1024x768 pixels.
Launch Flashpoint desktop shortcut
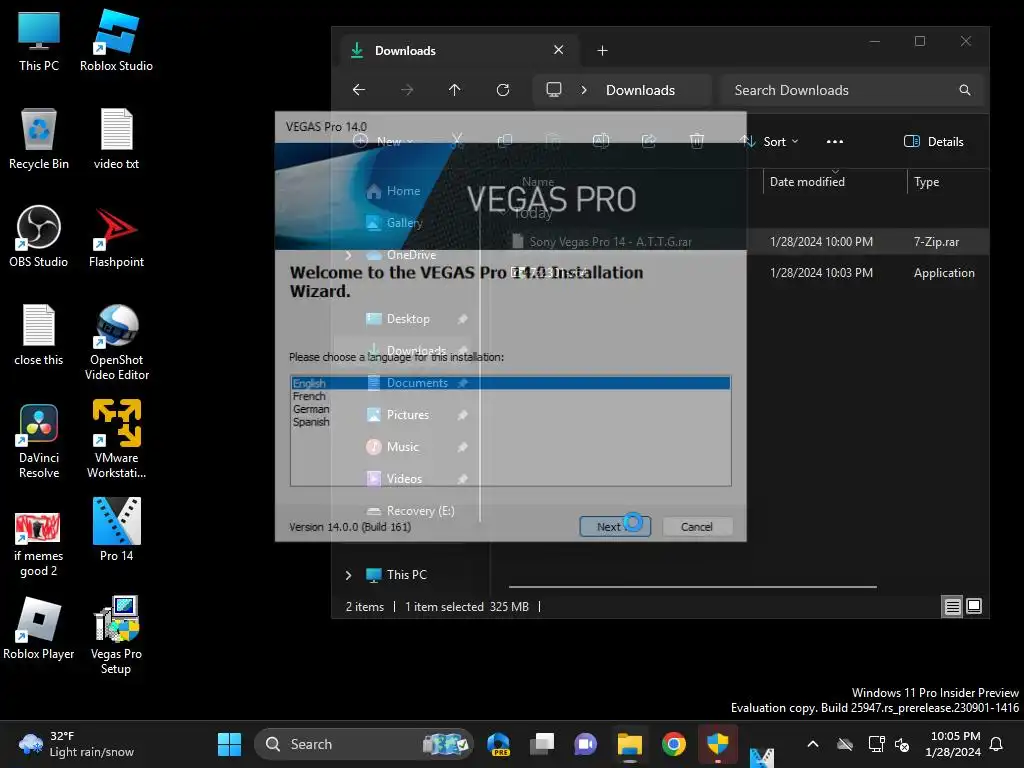click(x=116, y=237)
